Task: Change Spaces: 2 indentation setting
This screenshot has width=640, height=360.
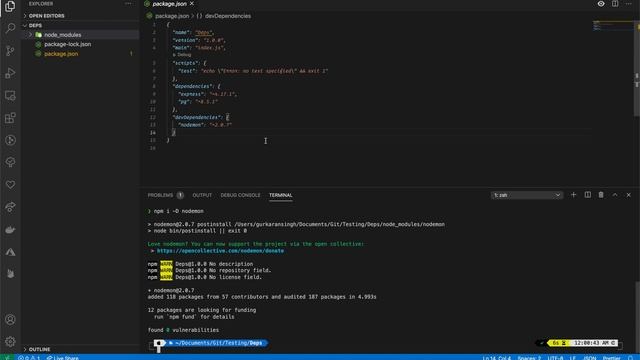Action: pos(529,358)
